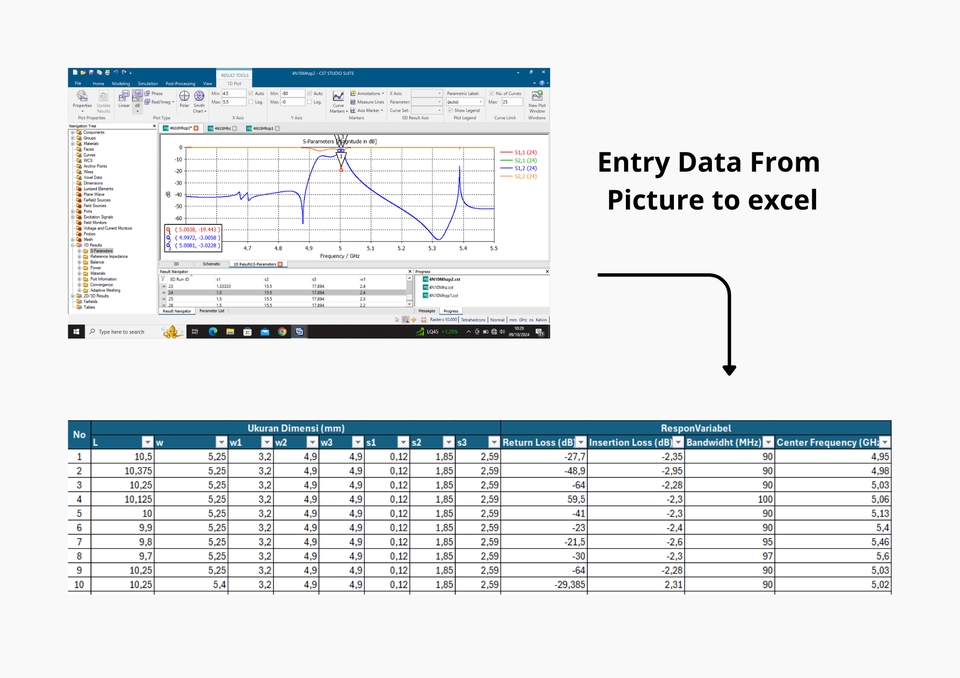Select the Polar plot icon
Viewport: 960px width, 678px height.
click(x=184, y=100)
